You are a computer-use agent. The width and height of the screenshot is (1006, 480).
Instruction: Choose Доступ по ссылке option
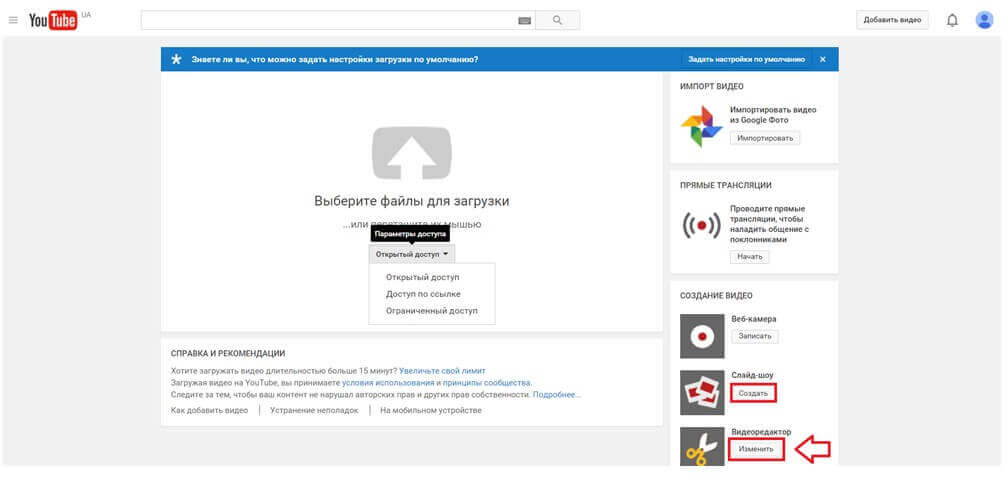[423, 294]
